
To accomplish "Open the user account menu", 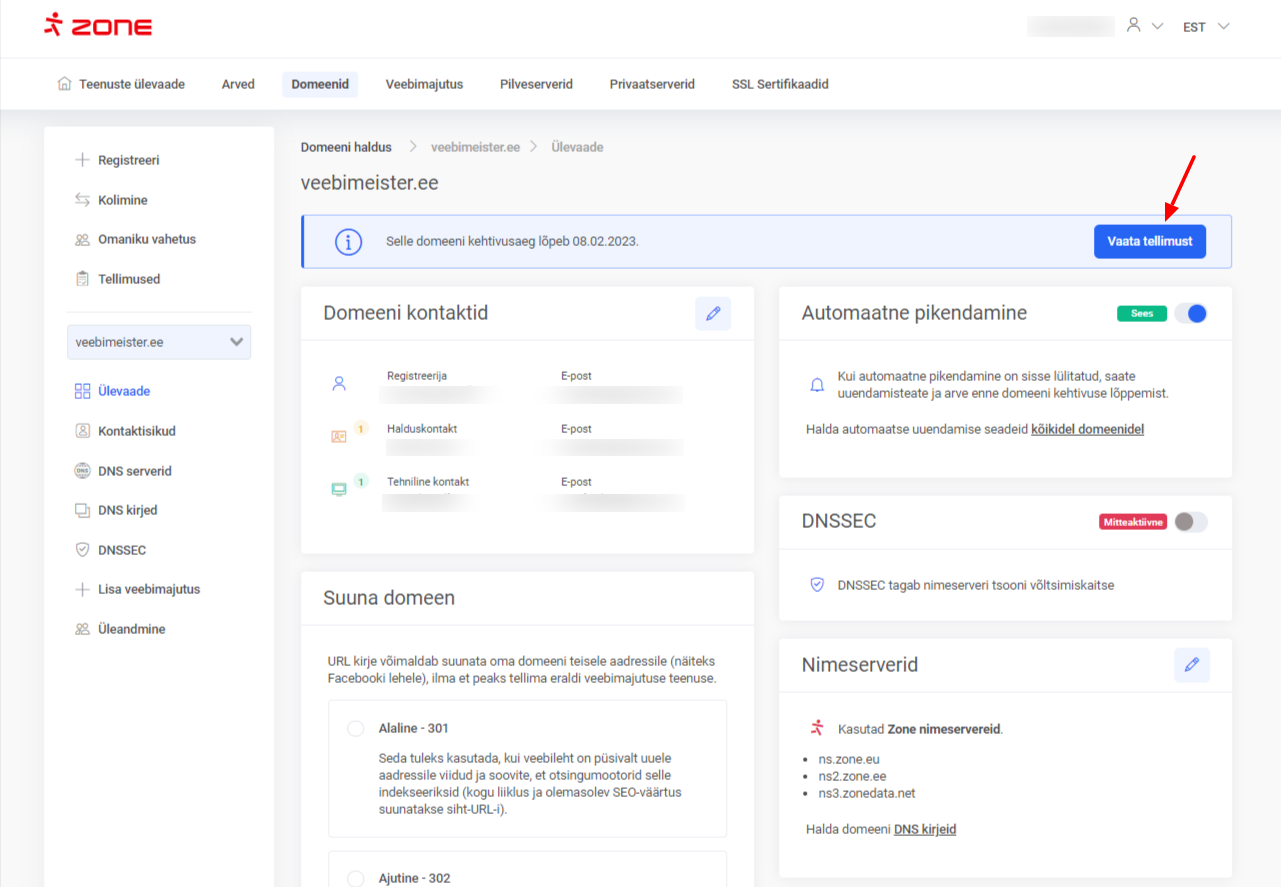I will pos(1144,26).
